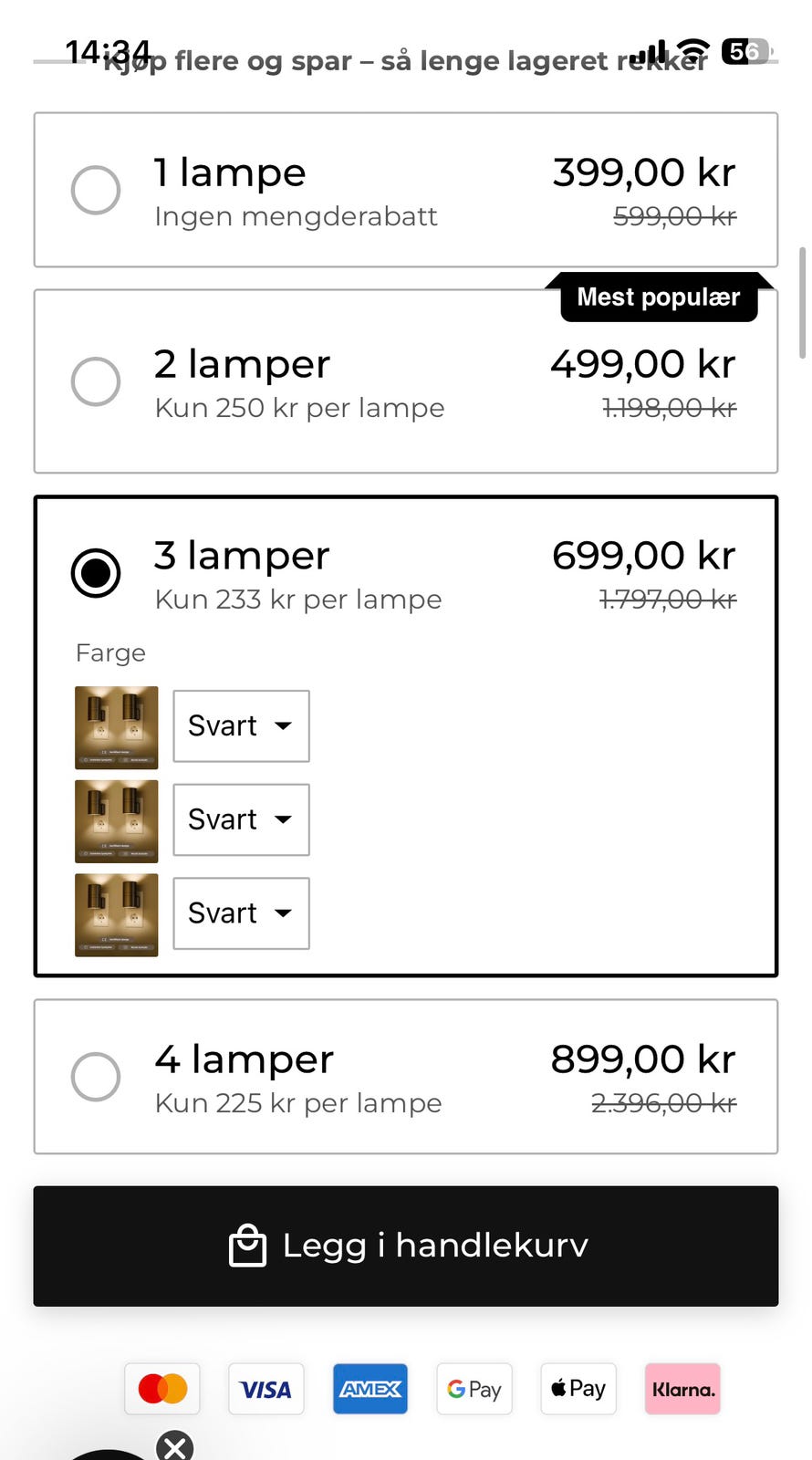Expand the second Svart color dropdown
Screen dimensions: 812x1460
pos(241,819)
